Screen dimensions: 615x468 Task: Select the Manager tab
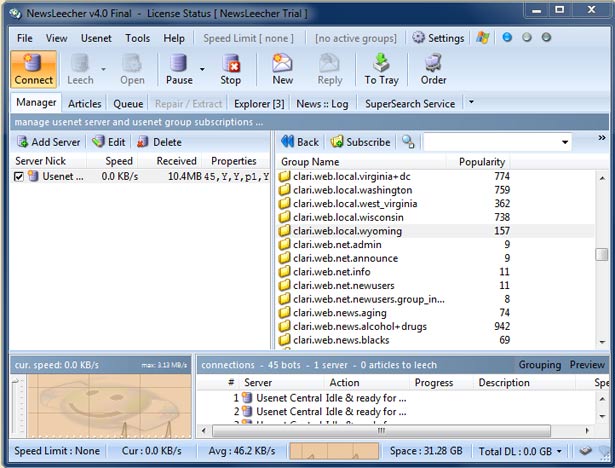coord(36,102)
